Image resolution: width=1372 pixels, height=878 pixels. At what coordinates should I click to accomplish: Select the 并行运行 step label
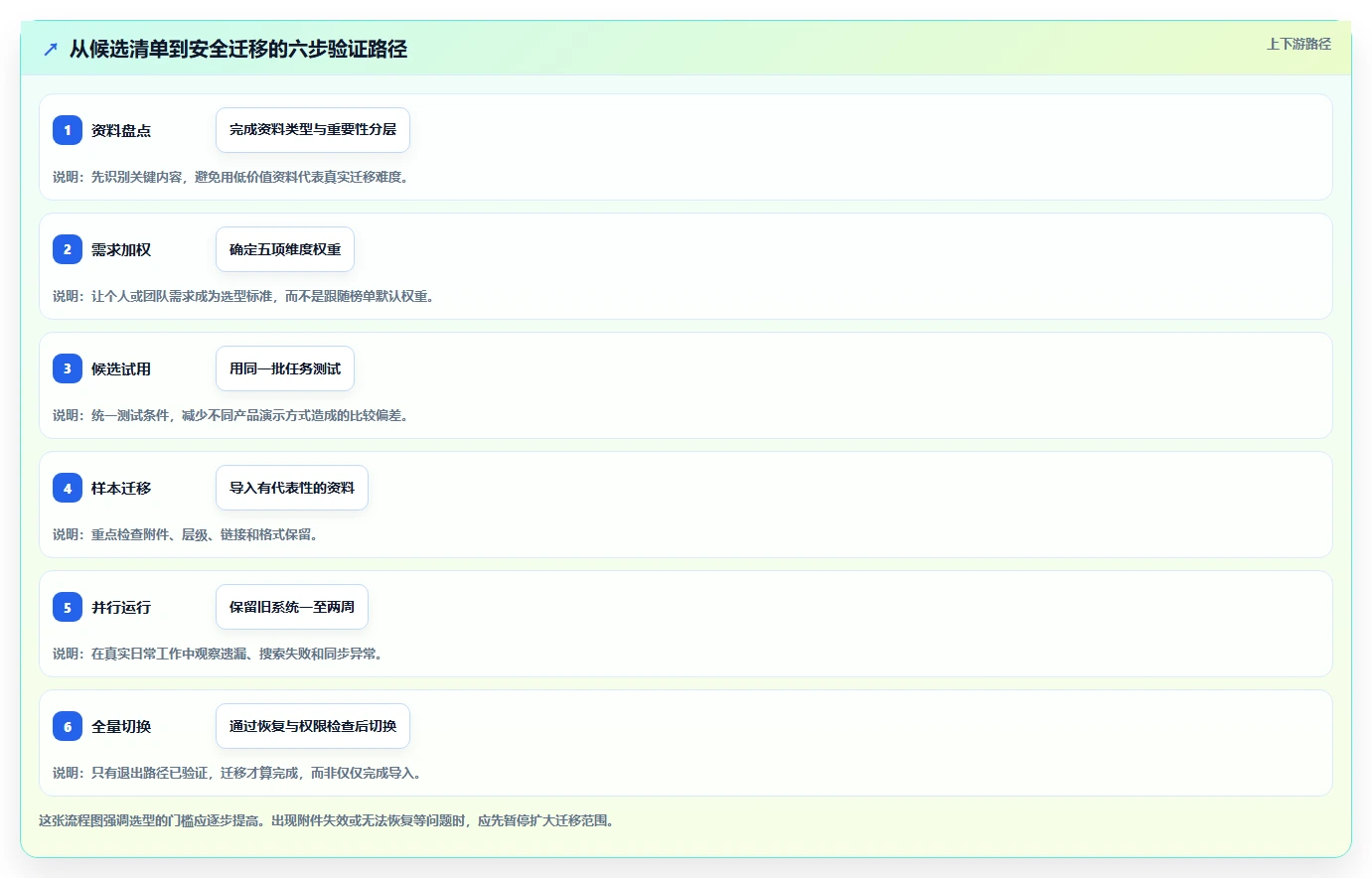click(x=121, y=607)
